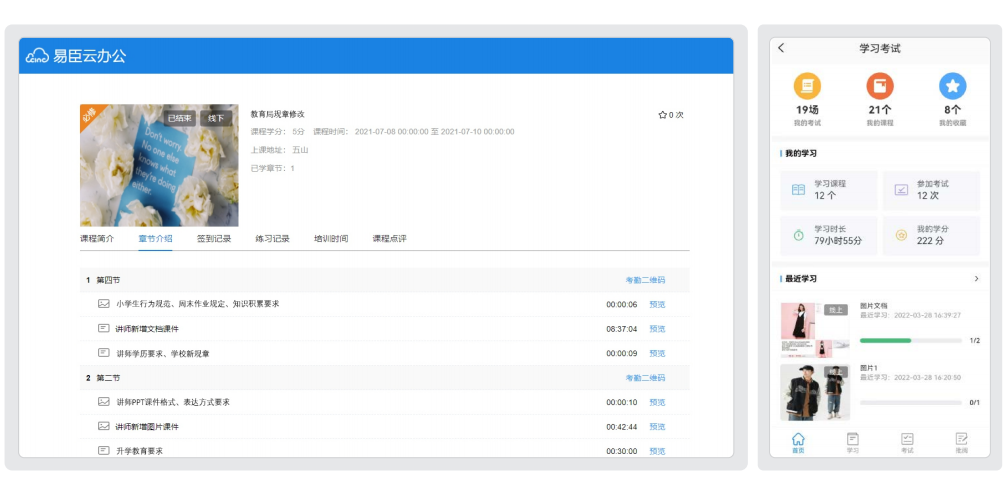Click the 图片1 empty progress bar
1005x493 pixels.
click(x=911, y=403)
